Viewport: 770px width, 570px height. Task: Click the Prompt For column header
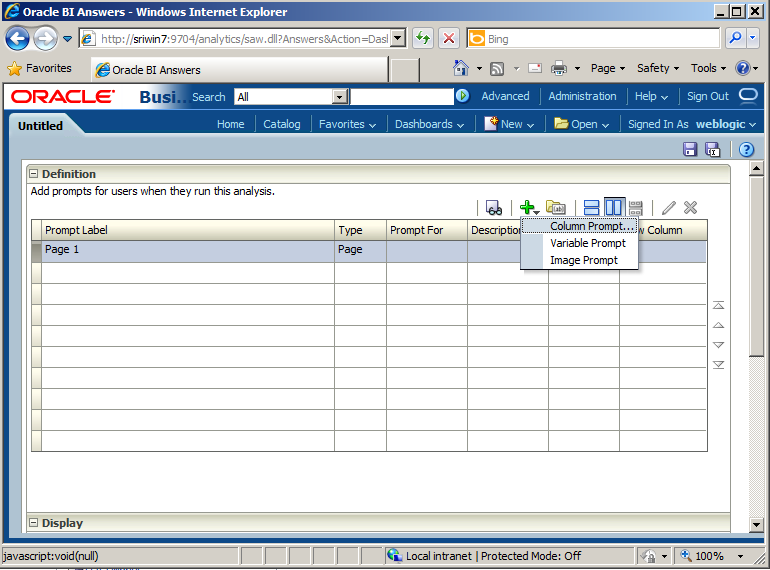[x=426, y=230]
